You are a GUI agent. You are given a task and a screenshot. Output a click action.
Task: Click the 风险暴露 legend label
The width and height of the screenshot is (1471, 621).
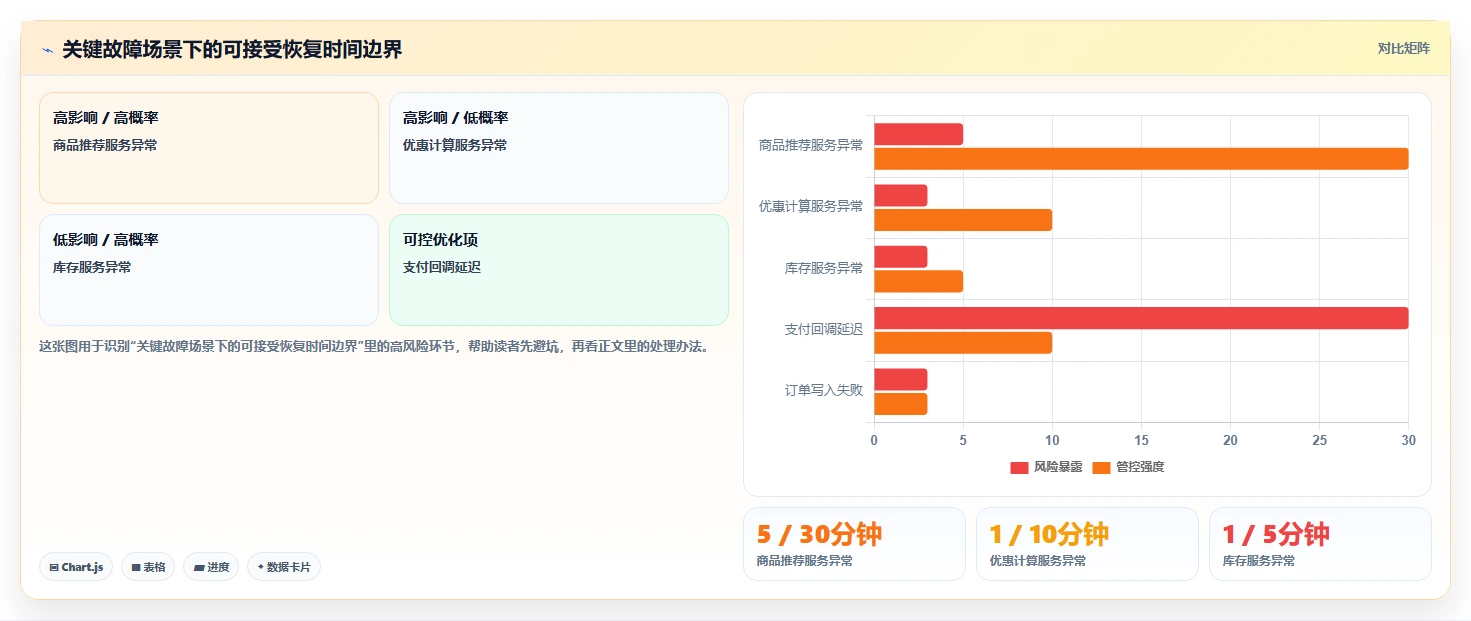1058,467
